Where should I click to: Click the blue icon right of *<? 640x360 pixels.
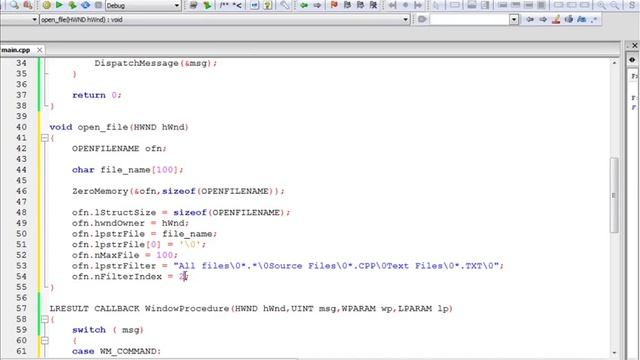point(254,5)
